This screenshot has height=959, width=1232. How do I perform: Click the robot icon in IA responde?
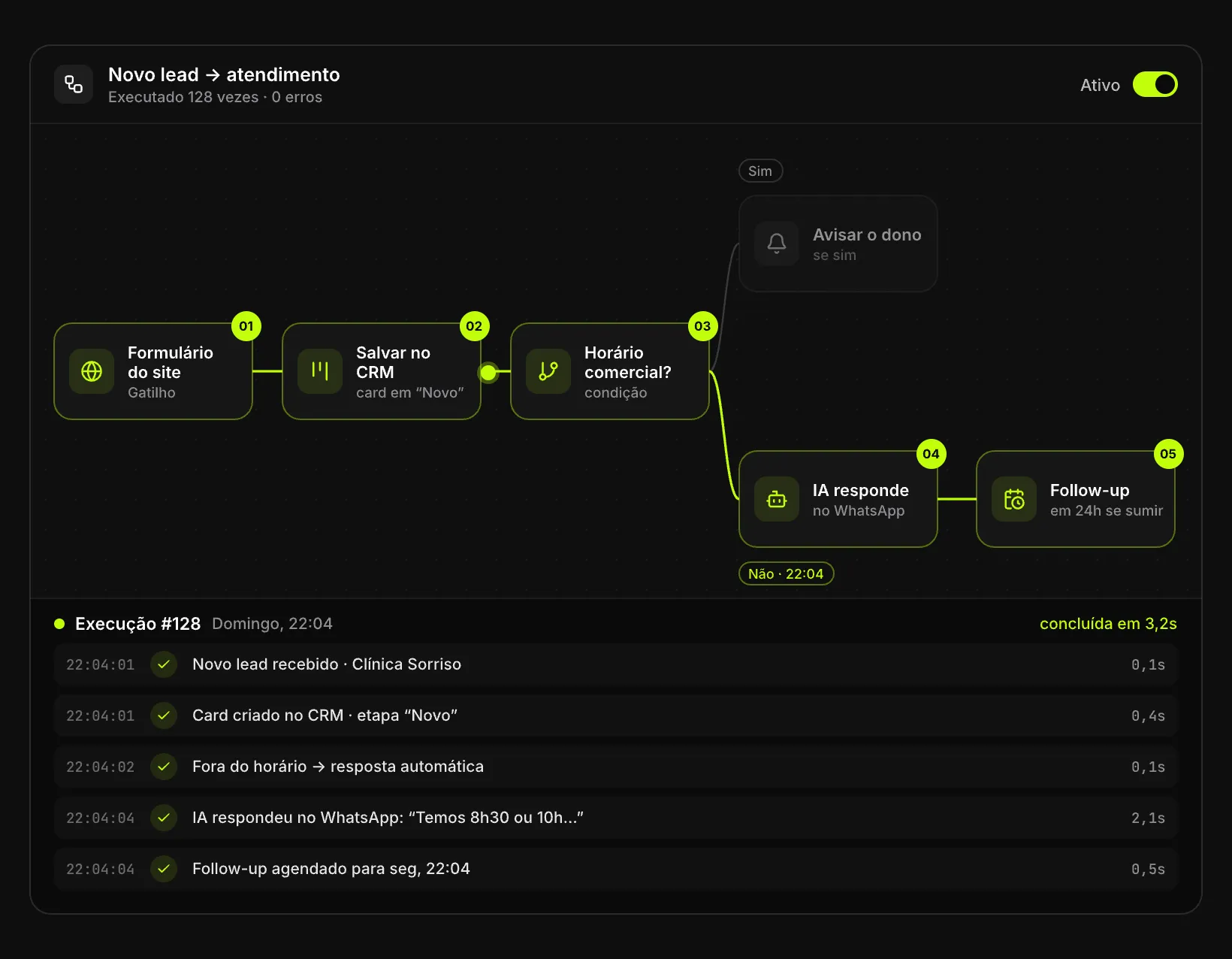pyautogui.click(x=777, y=499)
